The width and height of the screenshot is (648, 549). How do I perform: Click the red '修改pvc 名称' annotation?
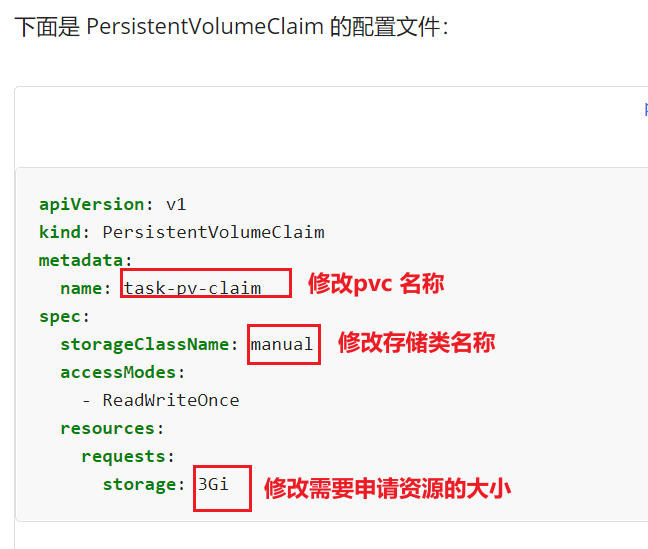(x=376, y=284)
